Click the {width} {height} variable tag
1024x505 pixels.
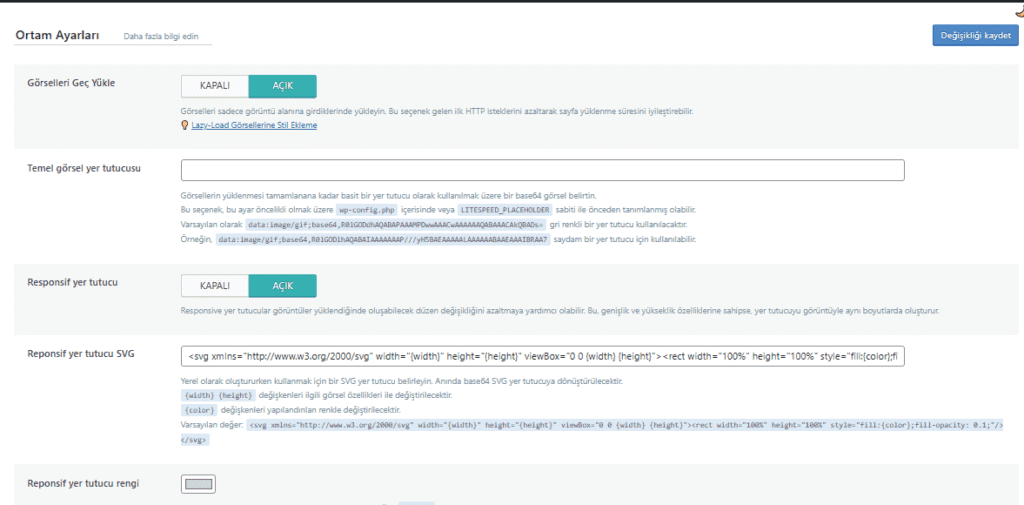point(212,396)
